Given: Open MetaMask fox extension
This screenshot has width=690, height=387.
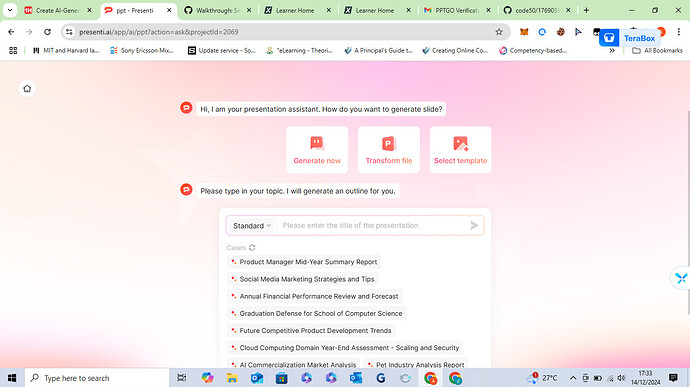Looking at the screenshot, I should tap(524, 32).
